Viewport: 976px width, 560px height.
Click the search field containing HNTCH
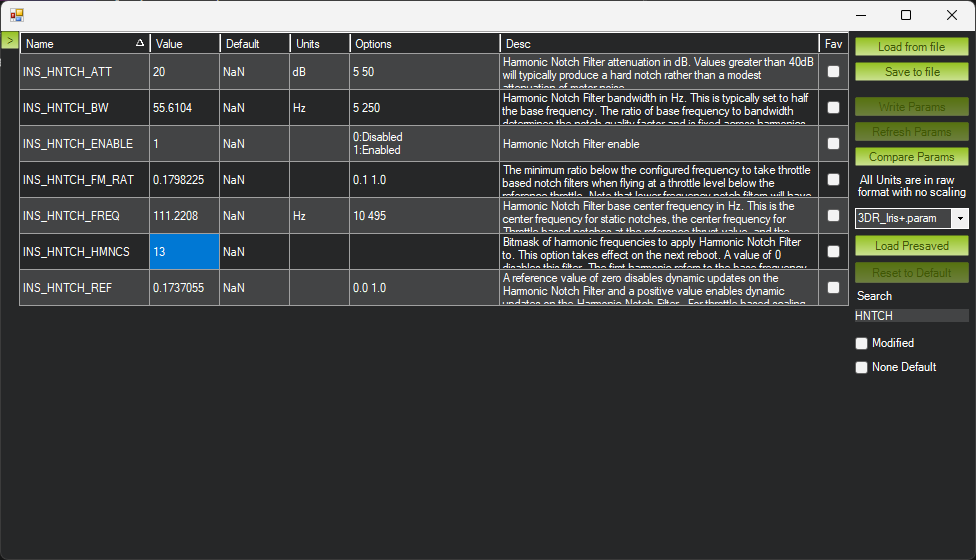click(911, 316)
